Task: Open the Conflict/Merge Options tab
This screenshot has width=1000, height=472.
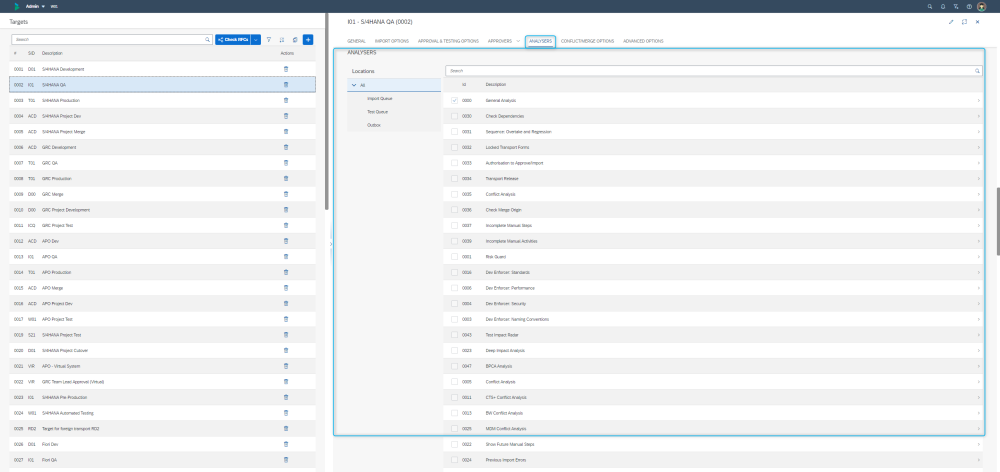Action: (x=587, y=41)
